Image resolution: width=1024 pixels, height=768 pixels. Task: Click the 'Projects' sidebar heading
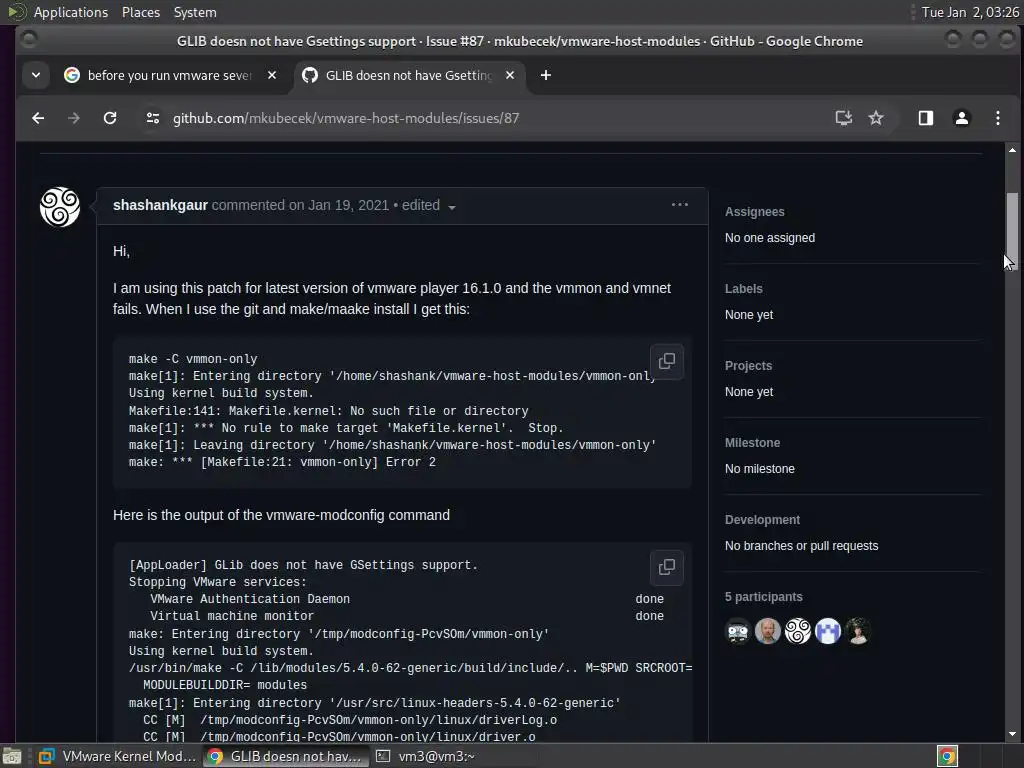(748, 366)
